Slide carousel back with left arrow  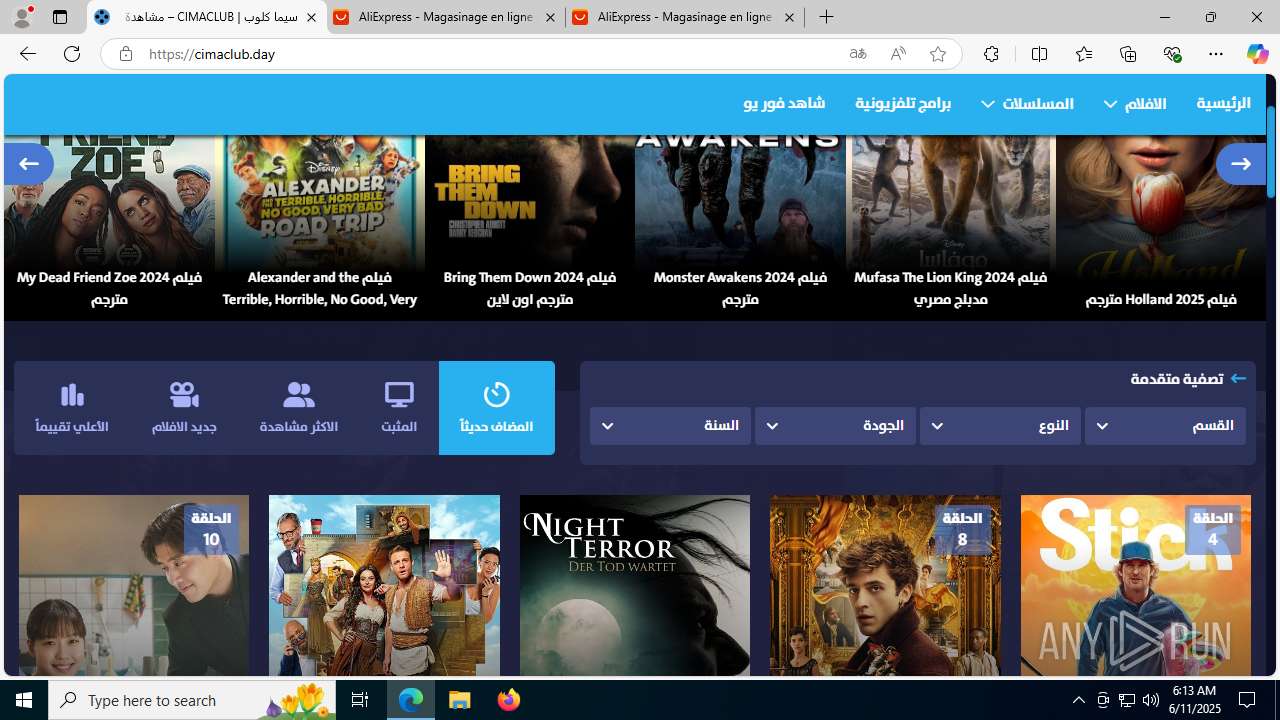tap(29, 163)
